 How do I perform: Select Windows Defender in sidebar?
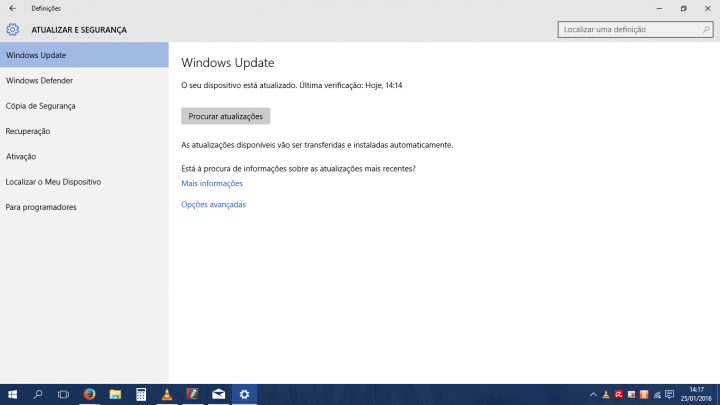pos(84,80)
